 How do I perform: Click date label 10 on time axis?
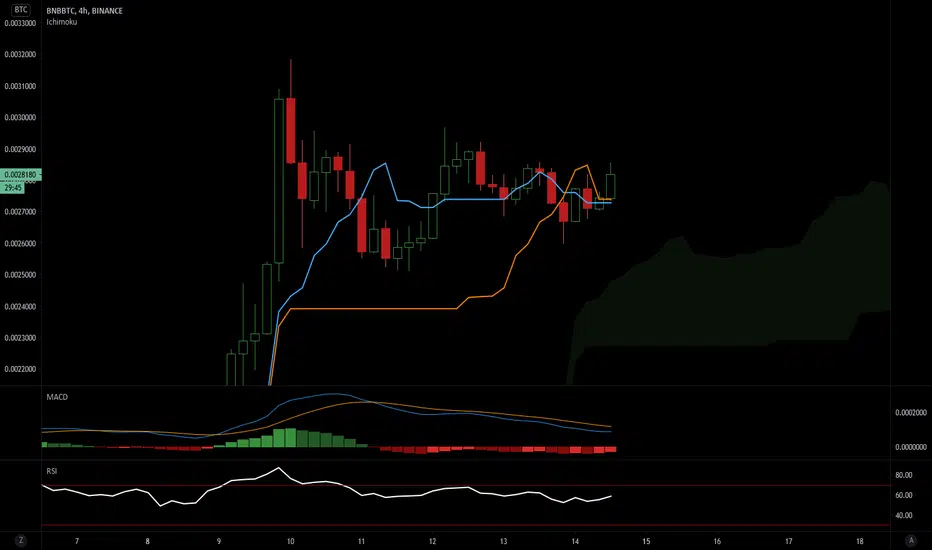290,541
